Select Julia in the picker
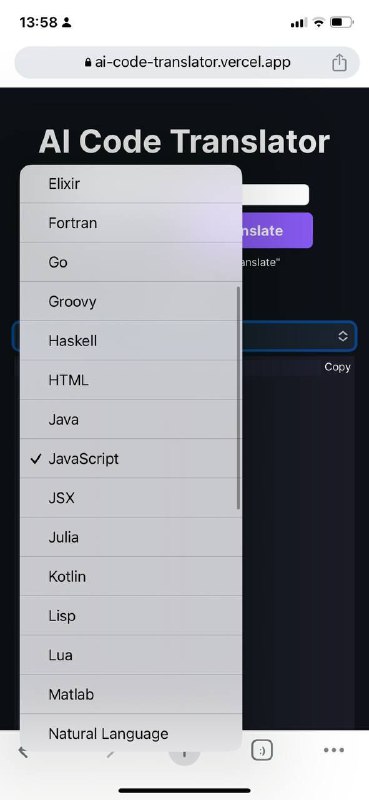The image size is (369, 800). click(131, 537)
